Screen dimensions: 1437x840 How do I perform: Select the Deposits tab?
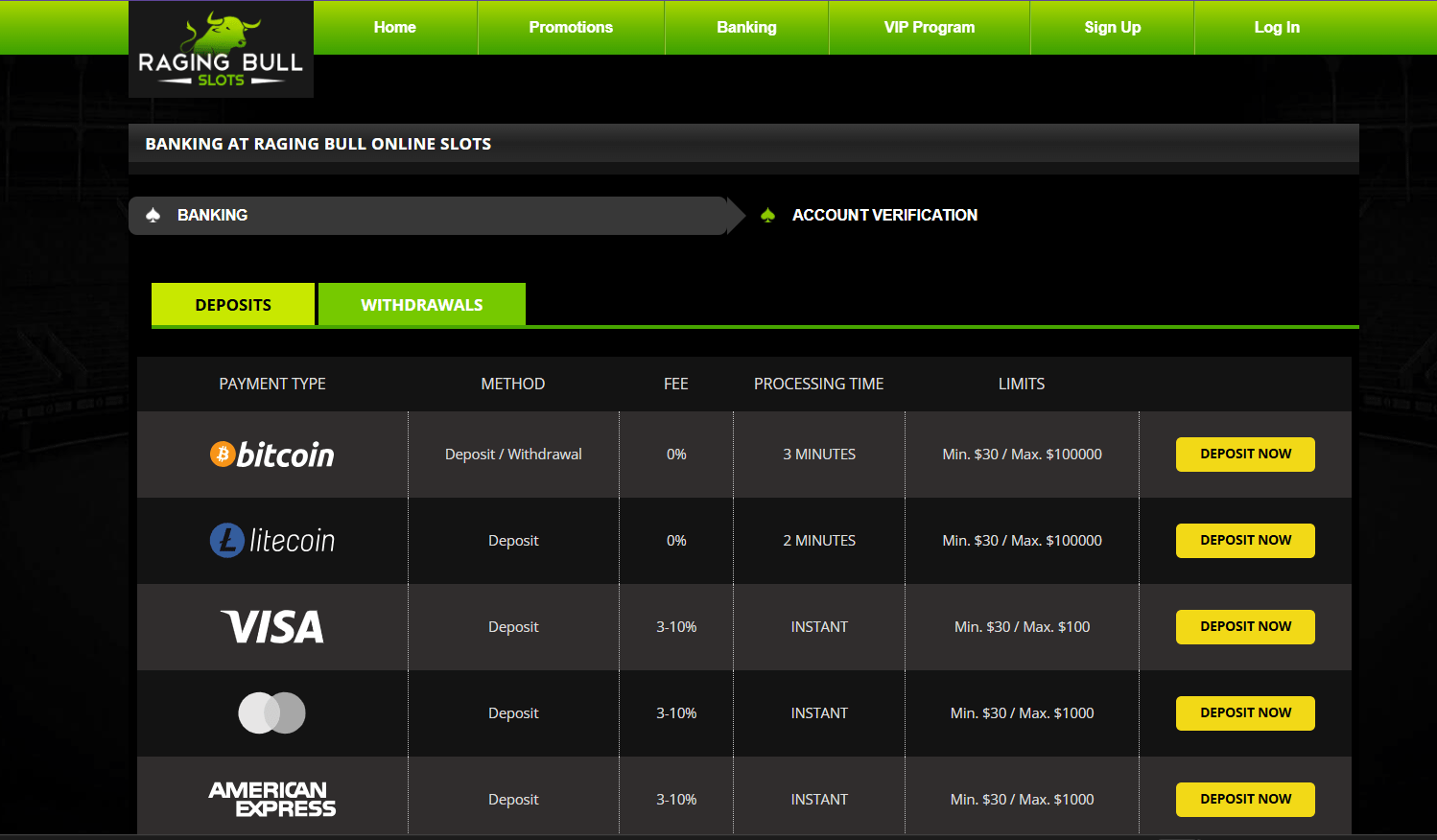click(x=233, y=305)
